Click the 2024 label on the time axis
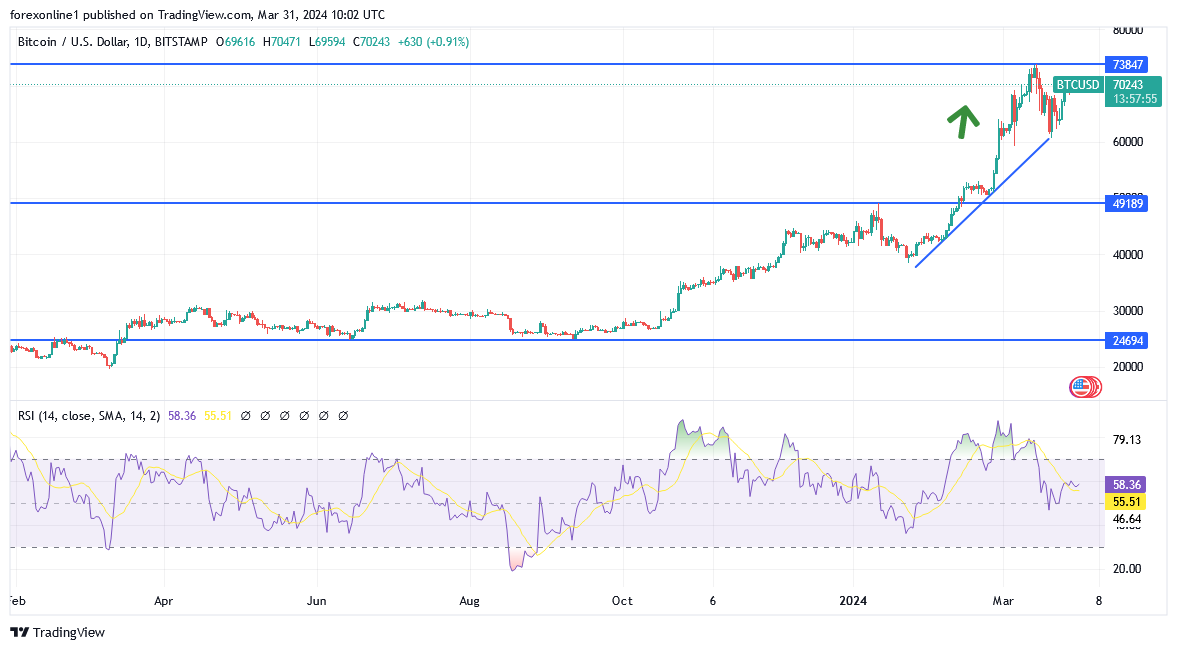1177x650 pixels. click(x=853, y=600)
